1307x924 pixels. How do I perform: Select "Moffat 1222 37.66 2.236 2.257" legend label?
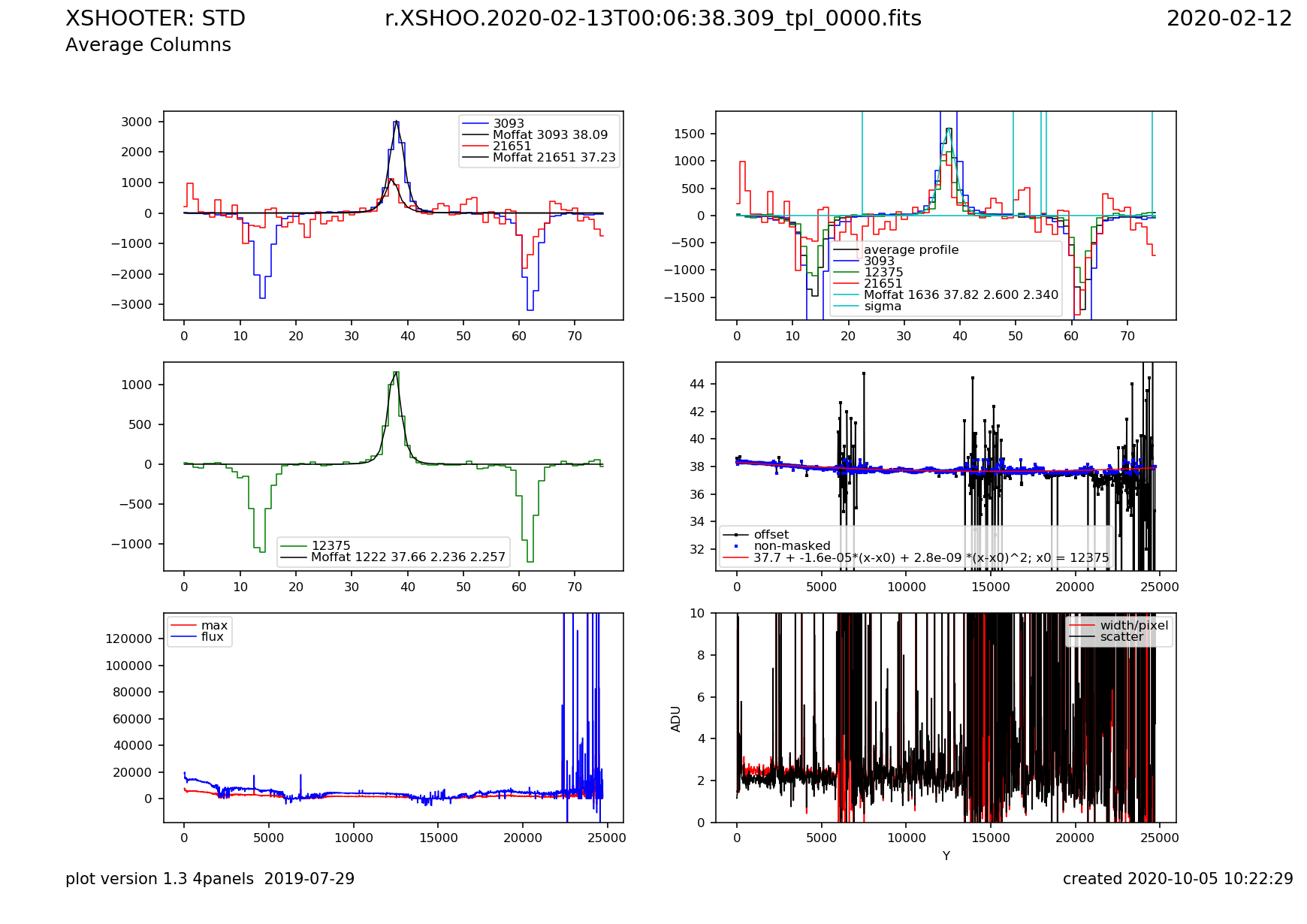click(408, 557)
